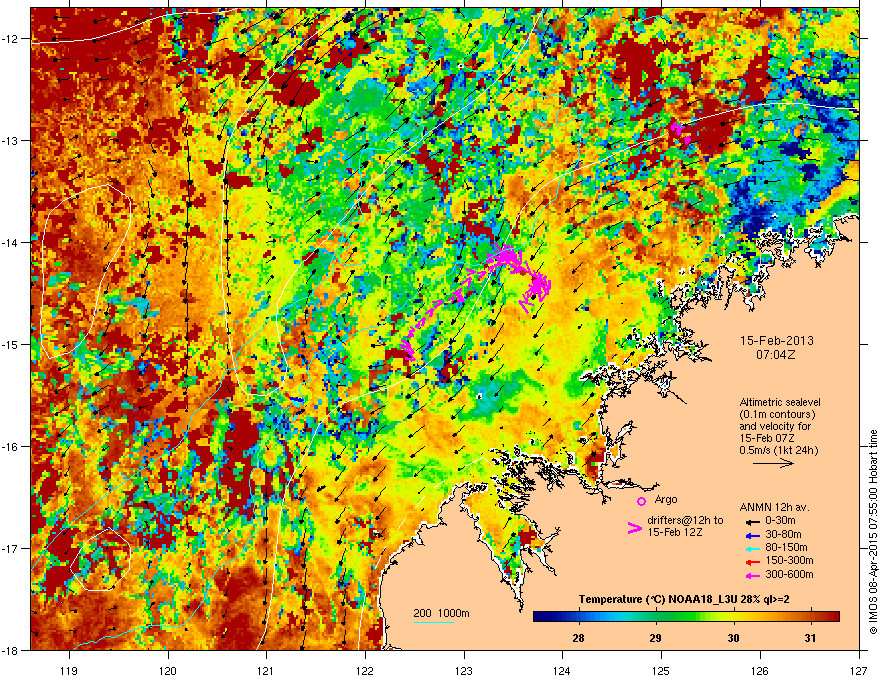Click the '30-80m' depth label
The image size is (880, 680).
(x=783, y=535)
